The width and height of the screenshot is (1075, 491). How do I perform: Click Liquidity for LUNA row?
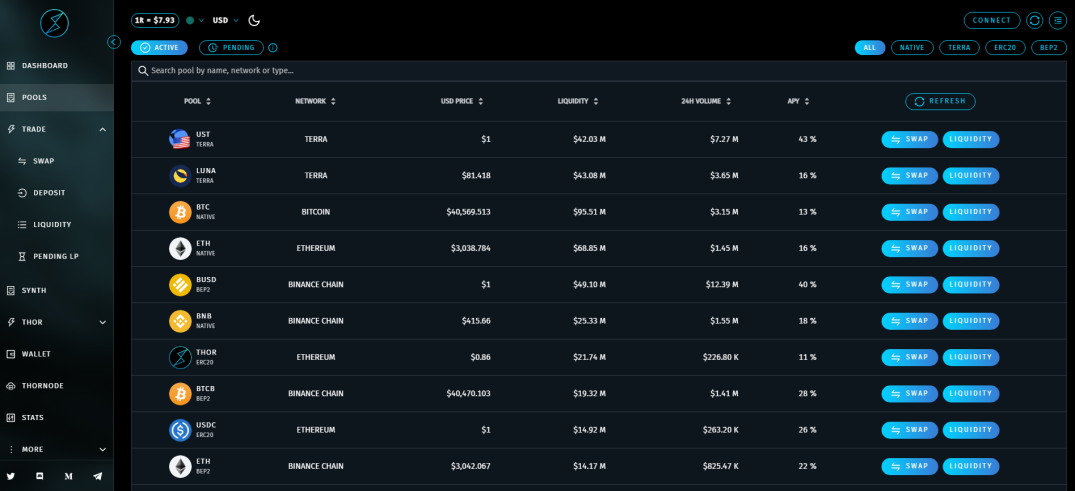tap(971, 176)
